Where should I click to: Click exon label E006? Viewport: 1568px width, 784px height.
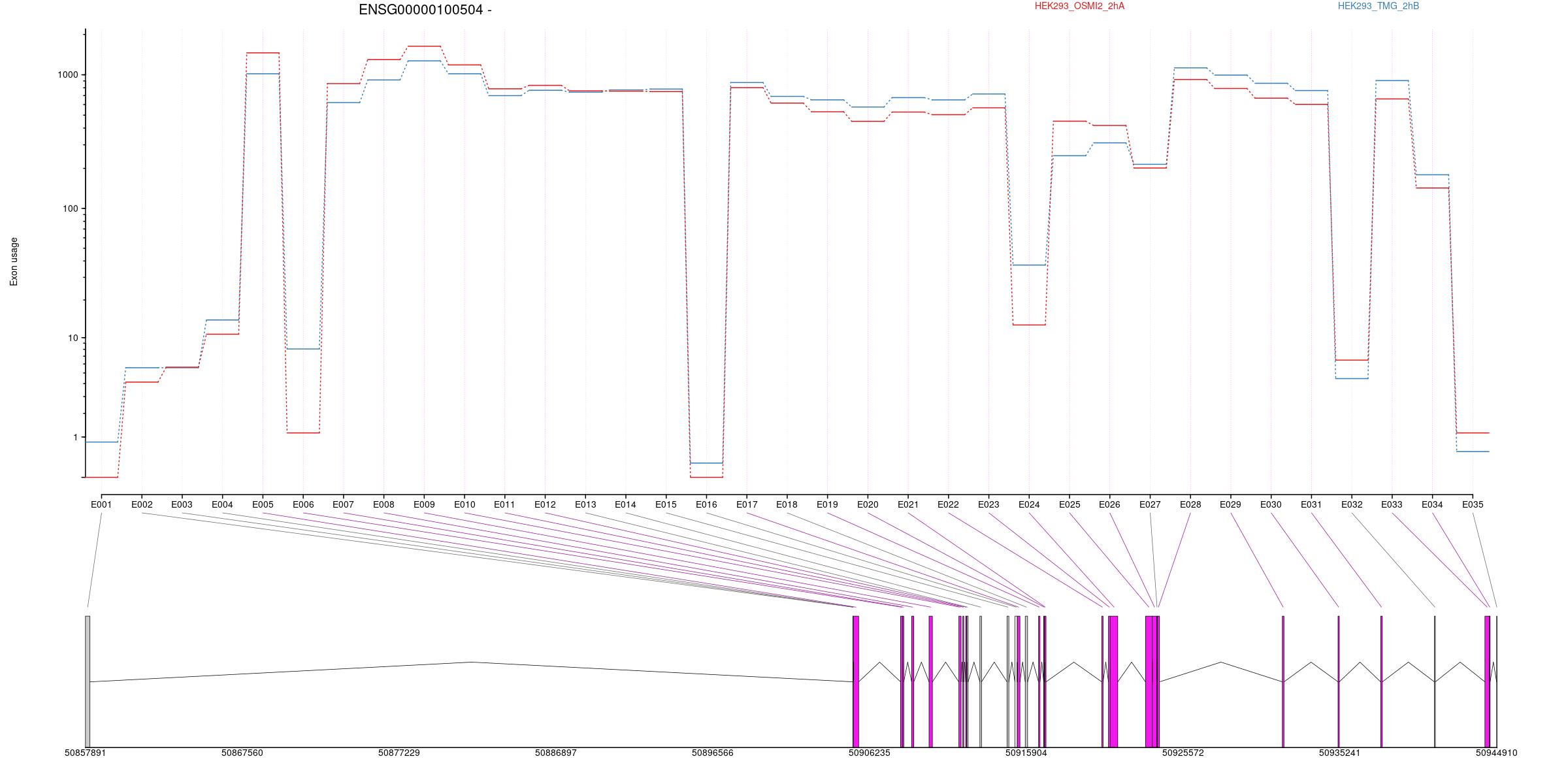point(303,504)
